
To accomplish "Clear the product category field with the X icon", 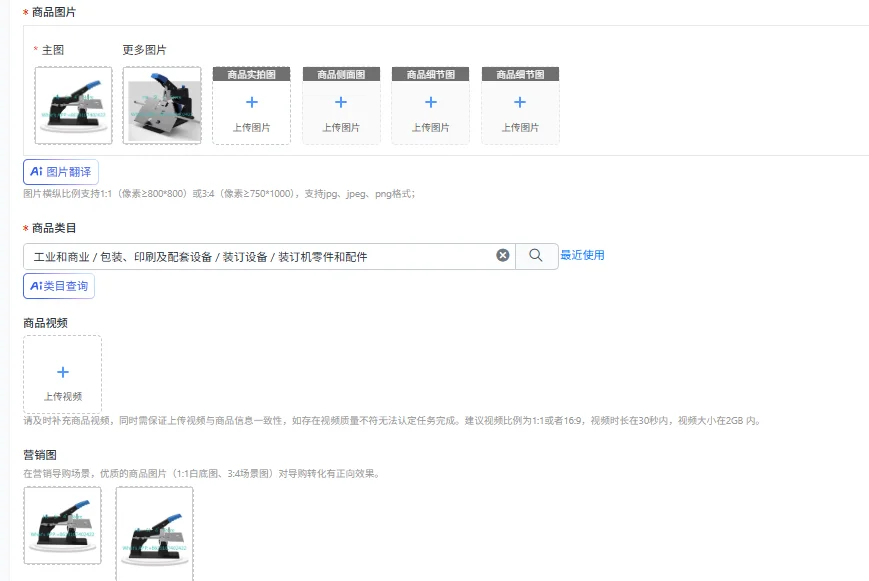I will pyautogui.click(x=503, y=255).
